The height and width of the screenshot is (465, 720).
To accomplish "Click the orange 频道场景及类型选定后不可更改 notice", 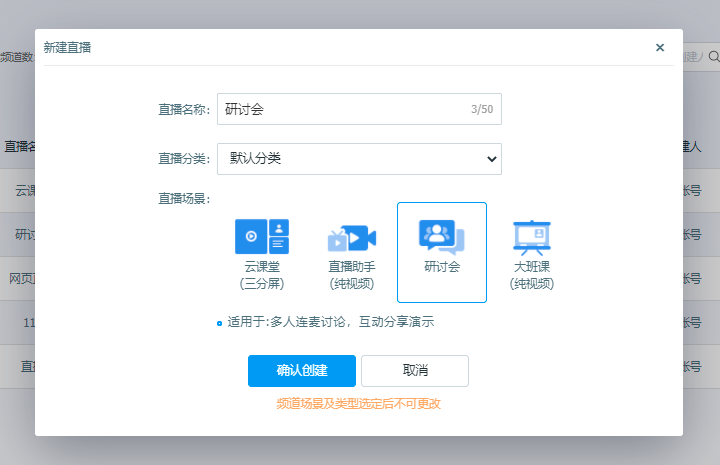I will pyautogui.click(x=359, y=404).
